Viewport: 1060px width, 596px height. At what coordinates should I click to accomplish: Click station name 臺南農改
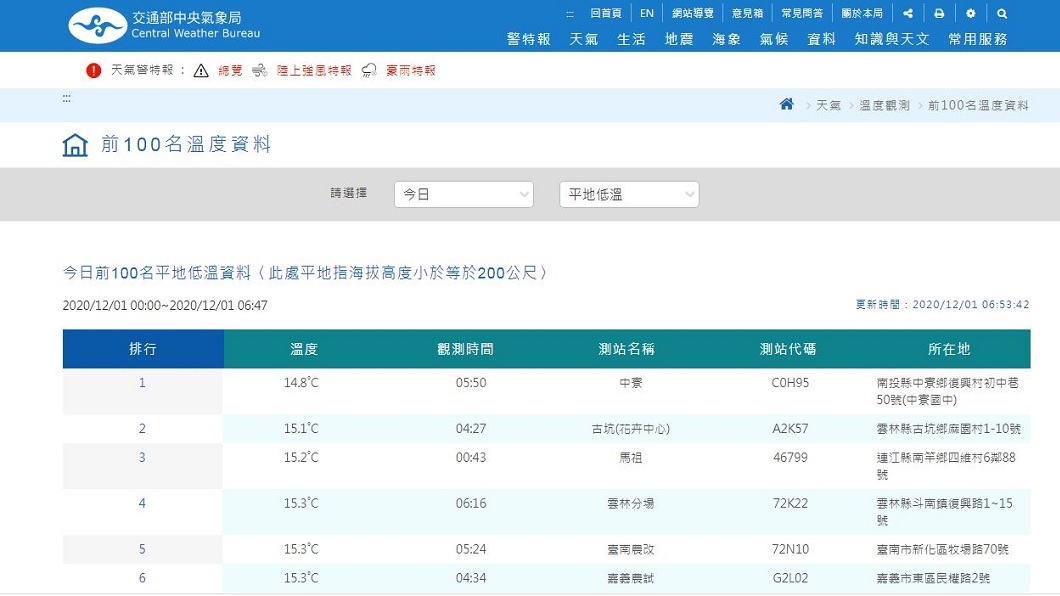point(631,550)
